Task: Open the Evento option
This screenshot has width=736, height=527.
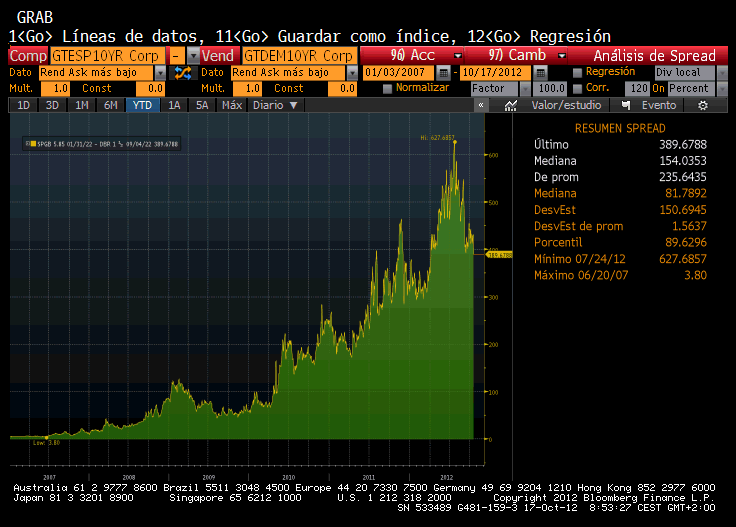Action: point(659,105)
